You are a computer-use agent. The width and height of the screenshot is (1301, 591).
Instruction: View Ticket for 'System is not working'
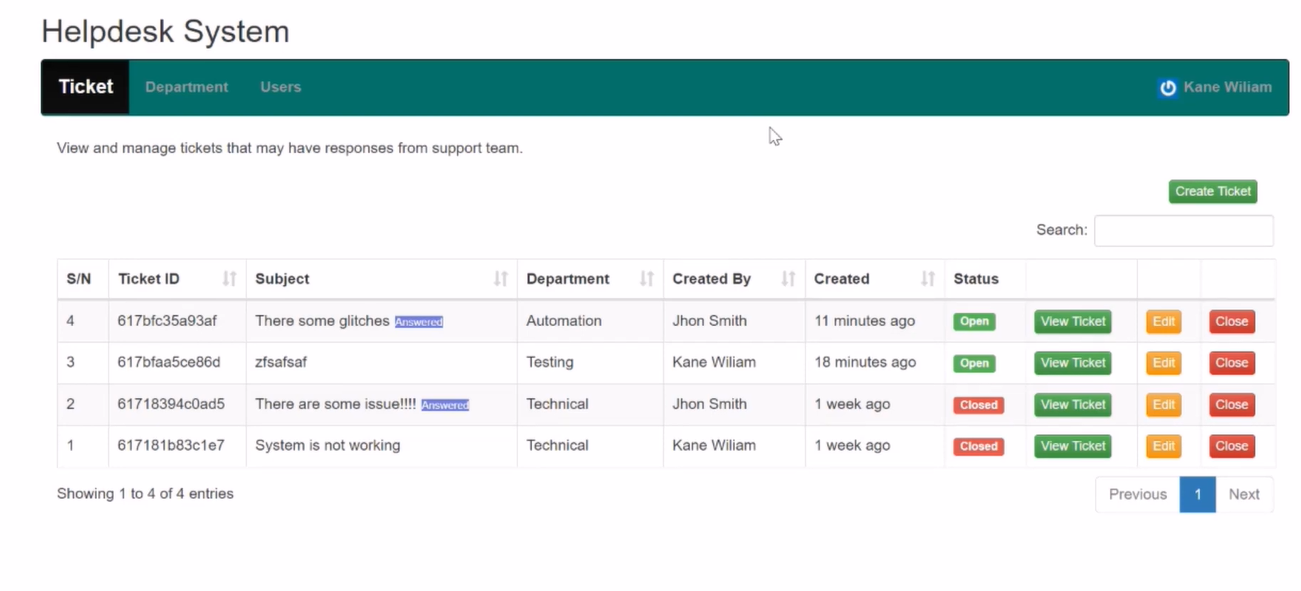1073,446
